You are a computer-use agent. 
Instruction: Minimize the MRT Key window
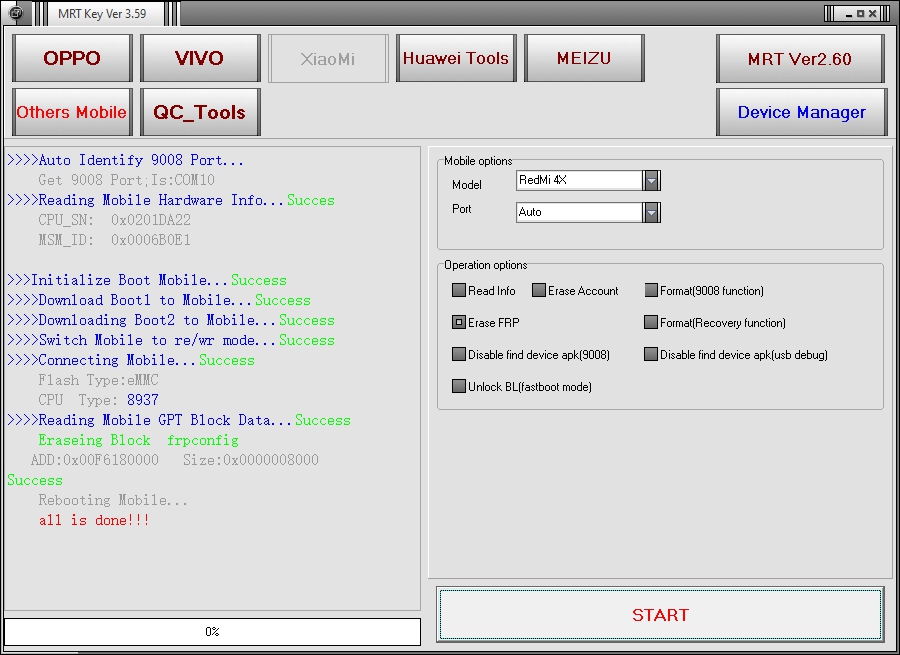click(x=849, y=14)
